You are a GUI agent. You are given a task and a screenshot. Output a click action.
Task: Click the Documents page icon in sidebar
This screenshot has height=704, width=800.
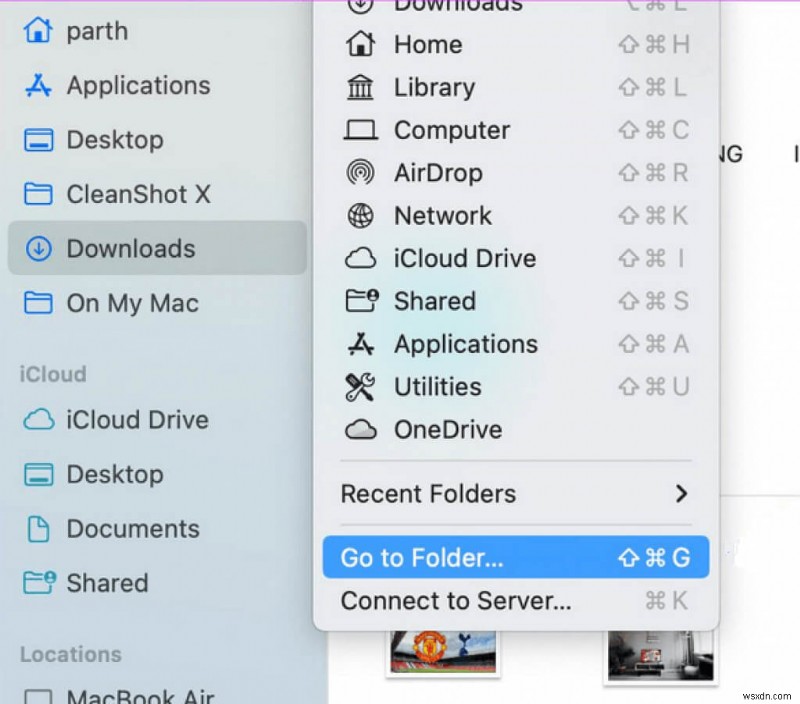(x=38, y=529)
